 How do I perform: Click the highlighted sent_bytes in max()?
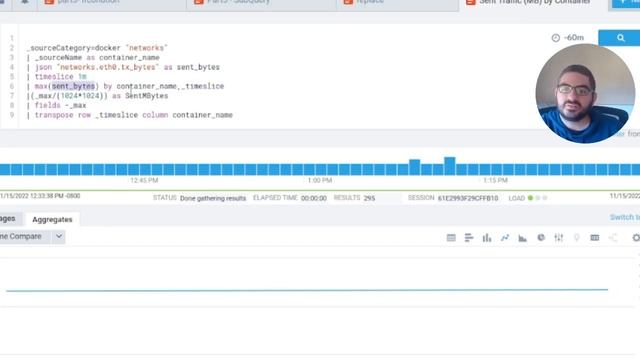pyautogui.click(x=73, y=86)
